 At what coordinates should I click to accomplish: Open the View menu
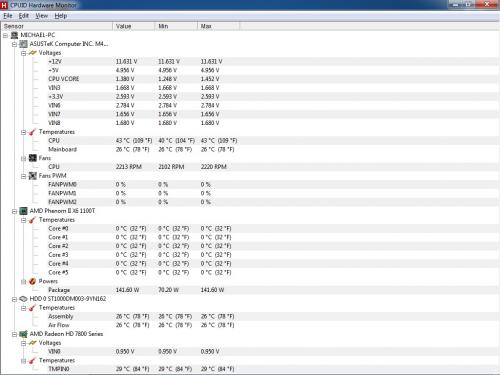coord(42,16)
